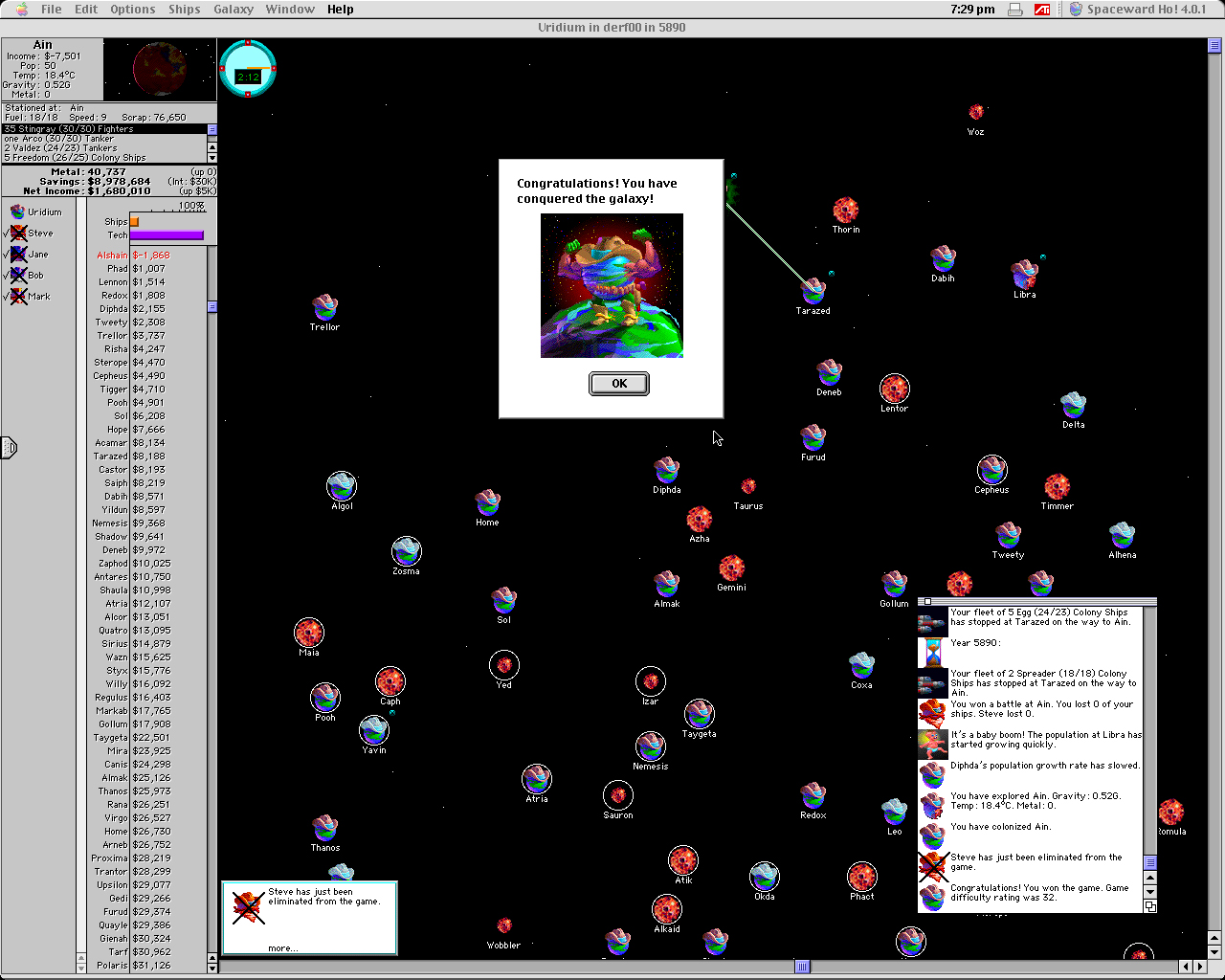Viewport: 1225px width, 980px height.
Task: Open the Galaxy menu
Action: point(234,9)
